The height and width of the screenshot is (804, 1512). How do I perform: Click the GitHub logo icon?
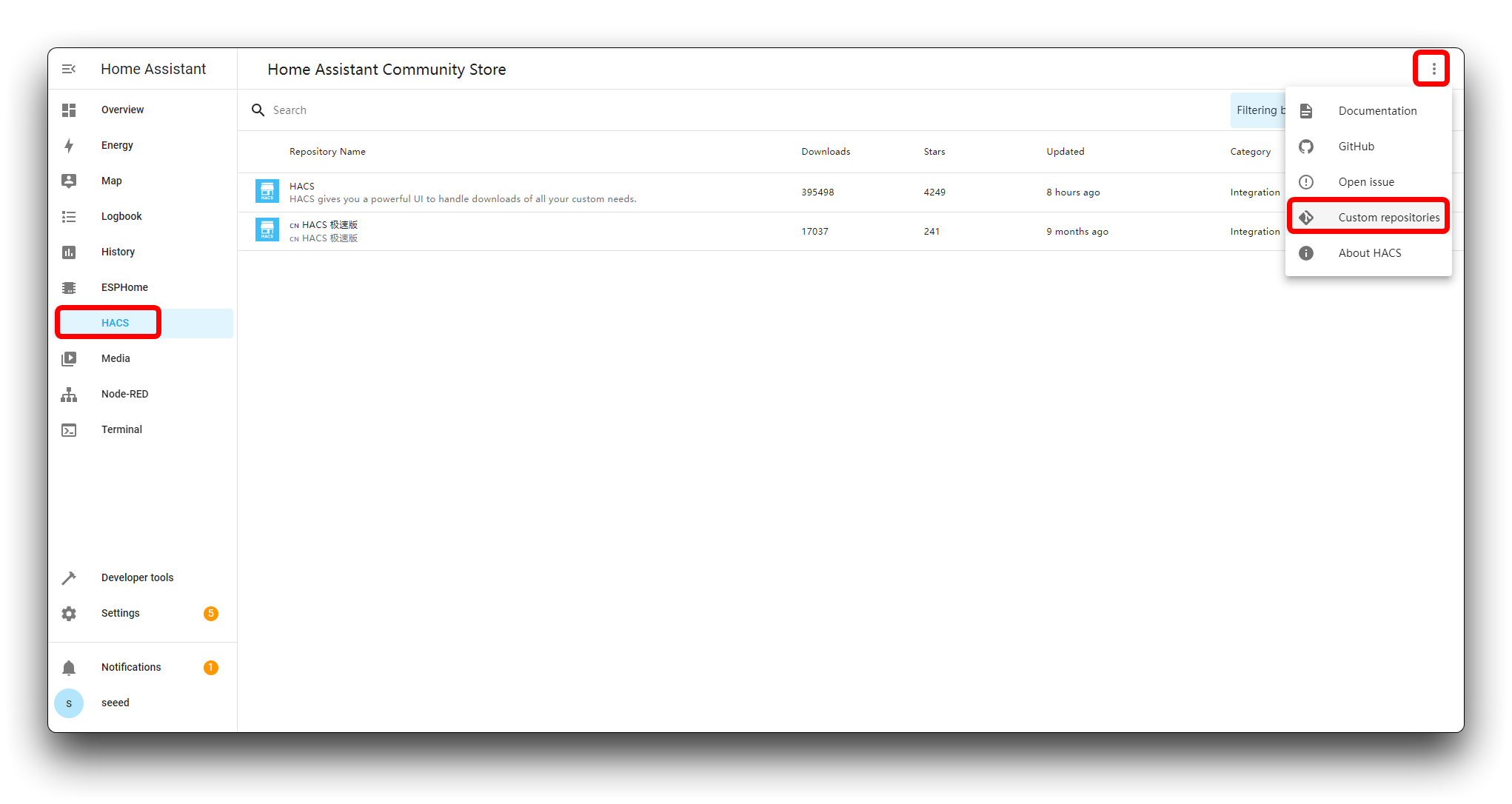pyautogui.click(x=1306, y=146)
